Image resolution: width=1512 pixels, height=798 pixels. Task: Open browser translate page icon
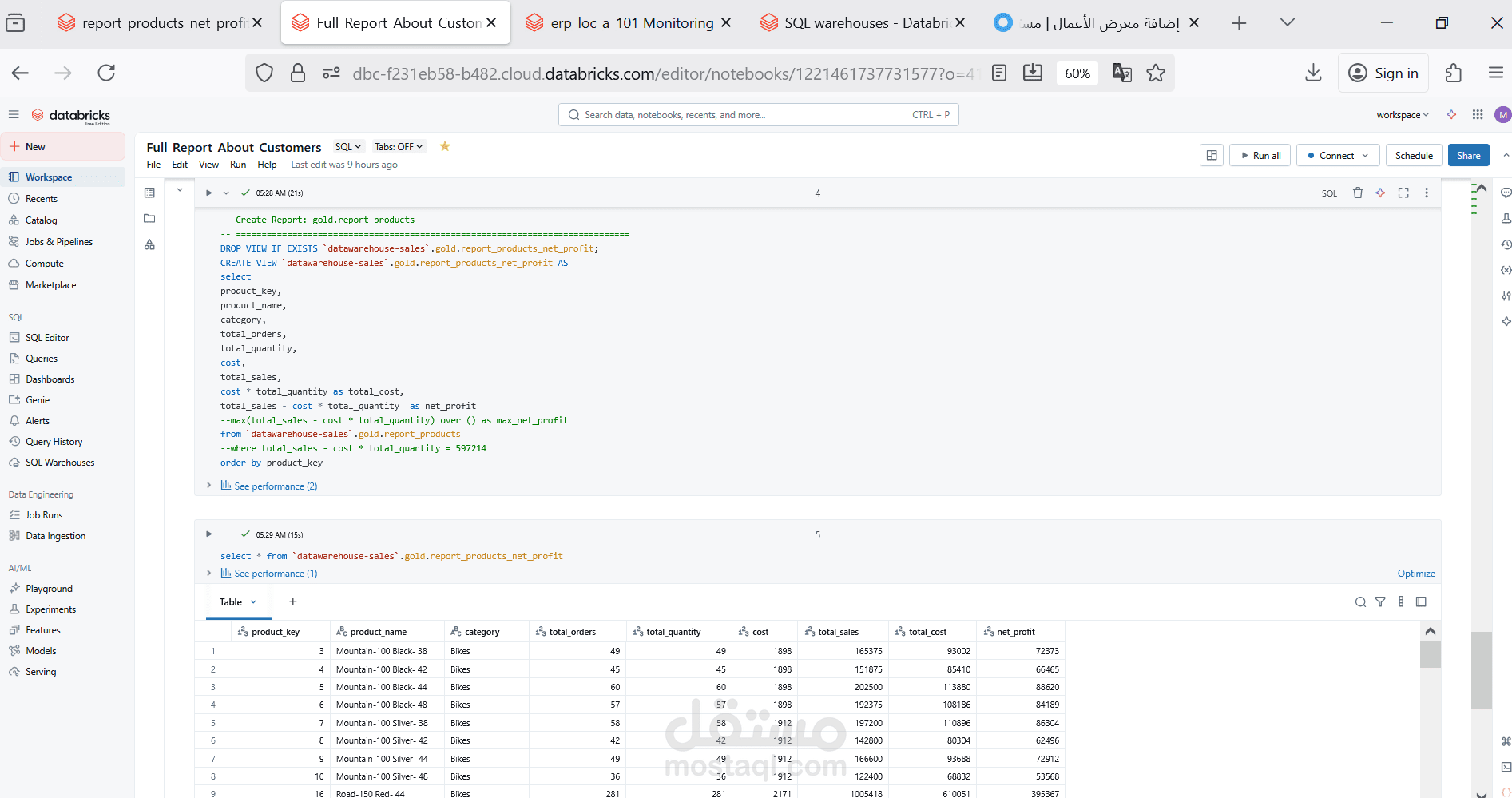pyautogui.click(x=1121, y=73)
